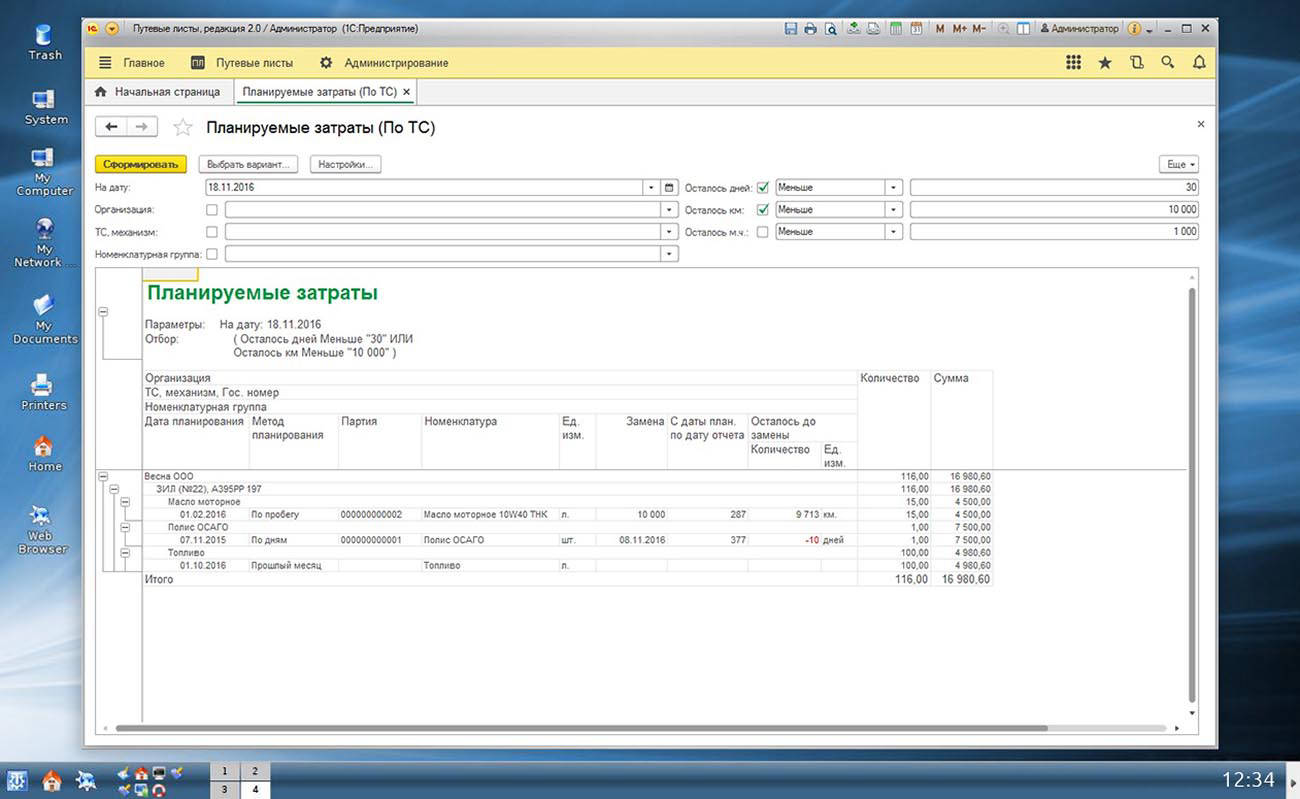This screenshot has height=799, width=1300.
Task: Collapse the Весна ООО tree group
Action: [x=103, y=477]
